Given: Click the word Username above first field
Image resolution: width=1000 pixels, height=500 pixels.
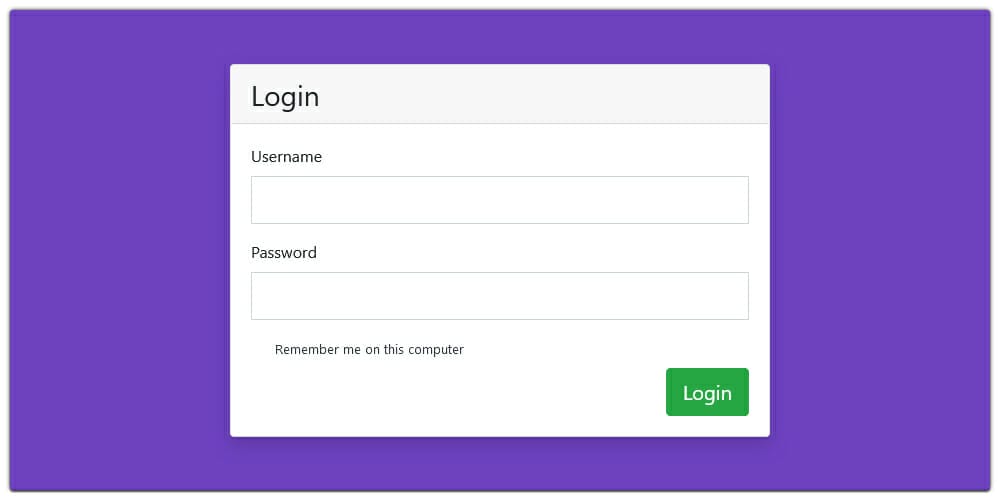Looking at the screenshot, I should [286, 157].
